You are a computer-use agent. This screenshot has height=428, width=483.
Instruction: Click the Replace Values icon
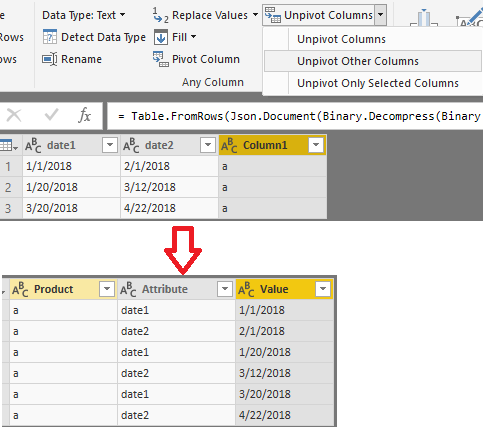point(160,15)
